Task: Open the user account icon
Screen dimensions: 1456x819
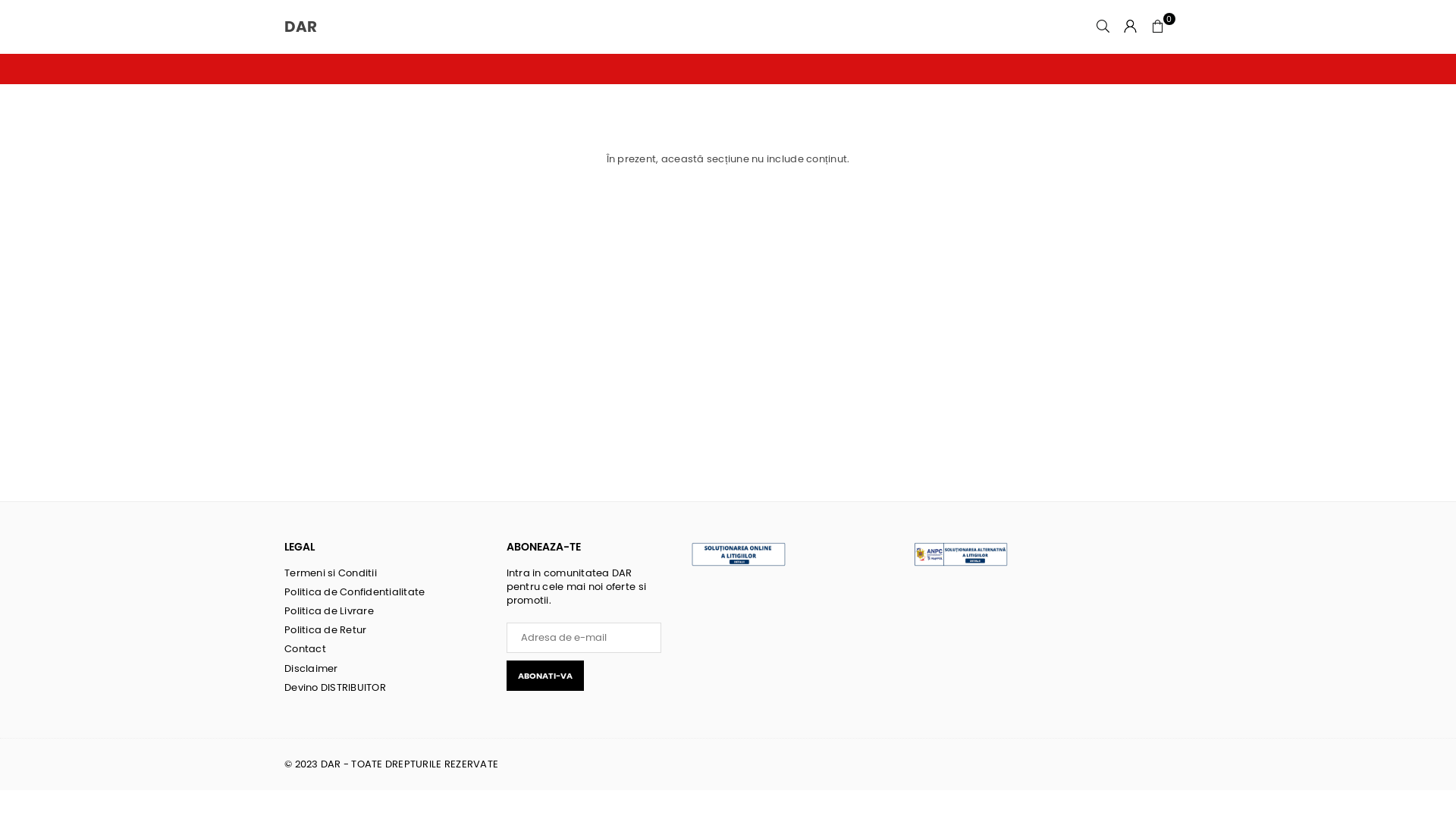Action: tap(1130, 27)
